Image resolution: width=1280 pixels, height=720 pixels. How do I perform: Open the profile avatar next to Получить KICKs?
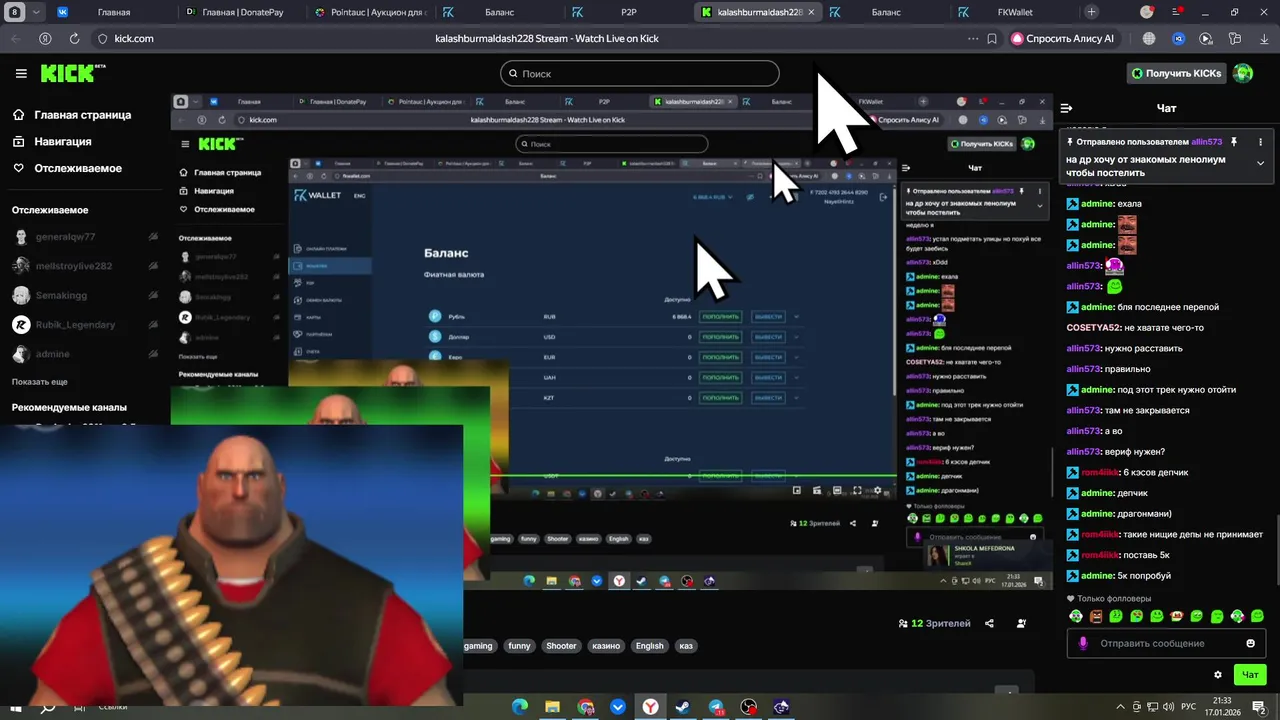[x=1243, y=73]
